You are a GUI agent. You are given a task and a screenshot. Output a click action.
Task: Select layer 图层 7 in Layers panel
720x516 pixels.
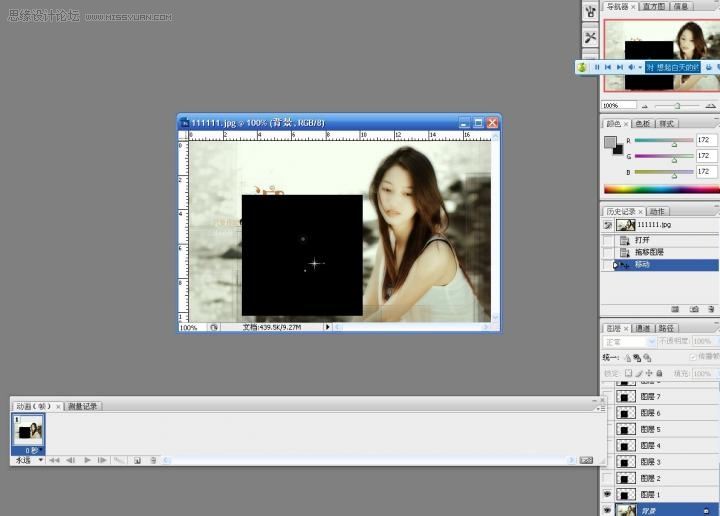666,397
